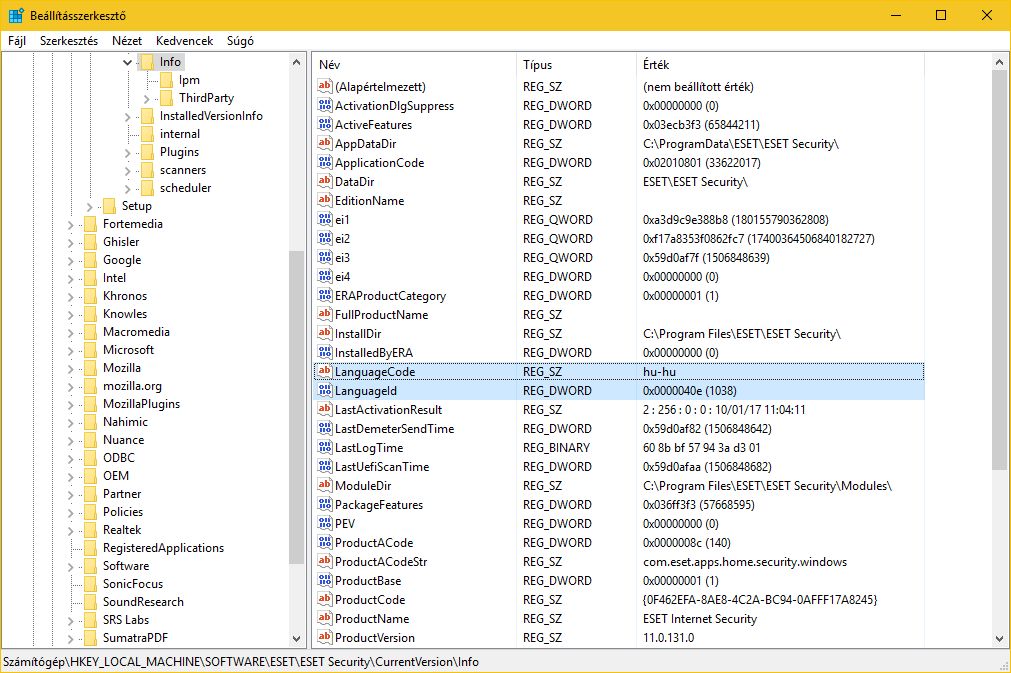Viewport: 1011px width, 673px height.
Task: Click the values list scroll up arrow
Action: click(999, 63)
